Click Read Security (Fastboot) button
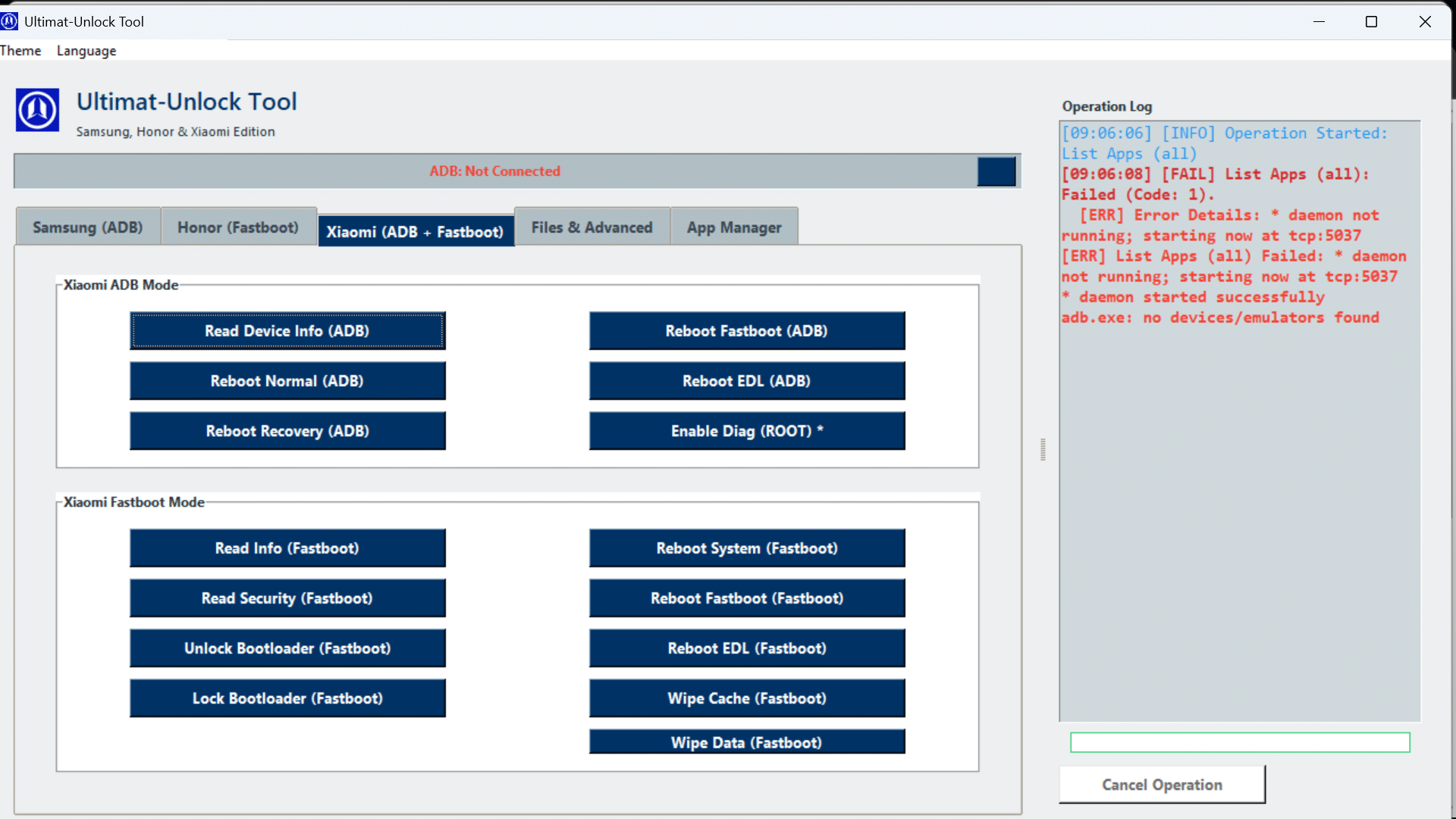The image size is (1456, 819). [x=287, y=598]
